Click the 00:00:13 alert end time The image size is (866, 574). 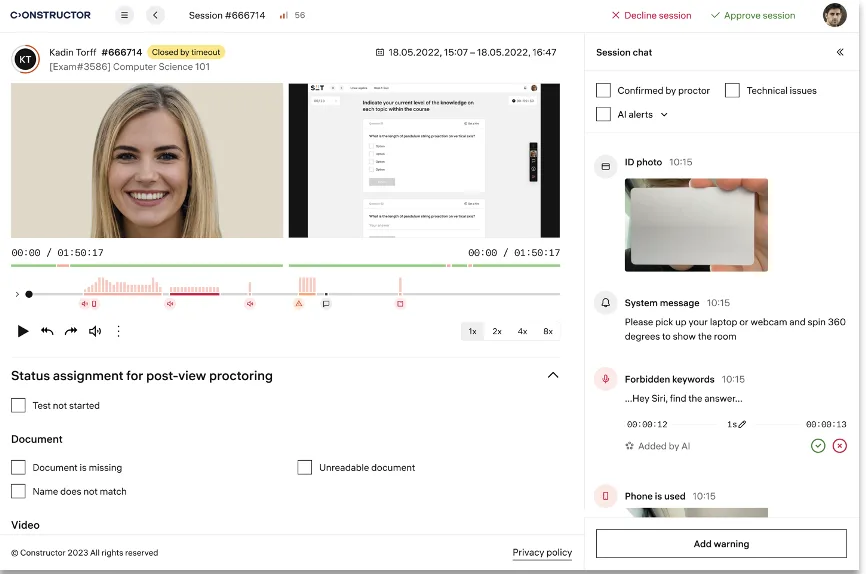[826, 424]
